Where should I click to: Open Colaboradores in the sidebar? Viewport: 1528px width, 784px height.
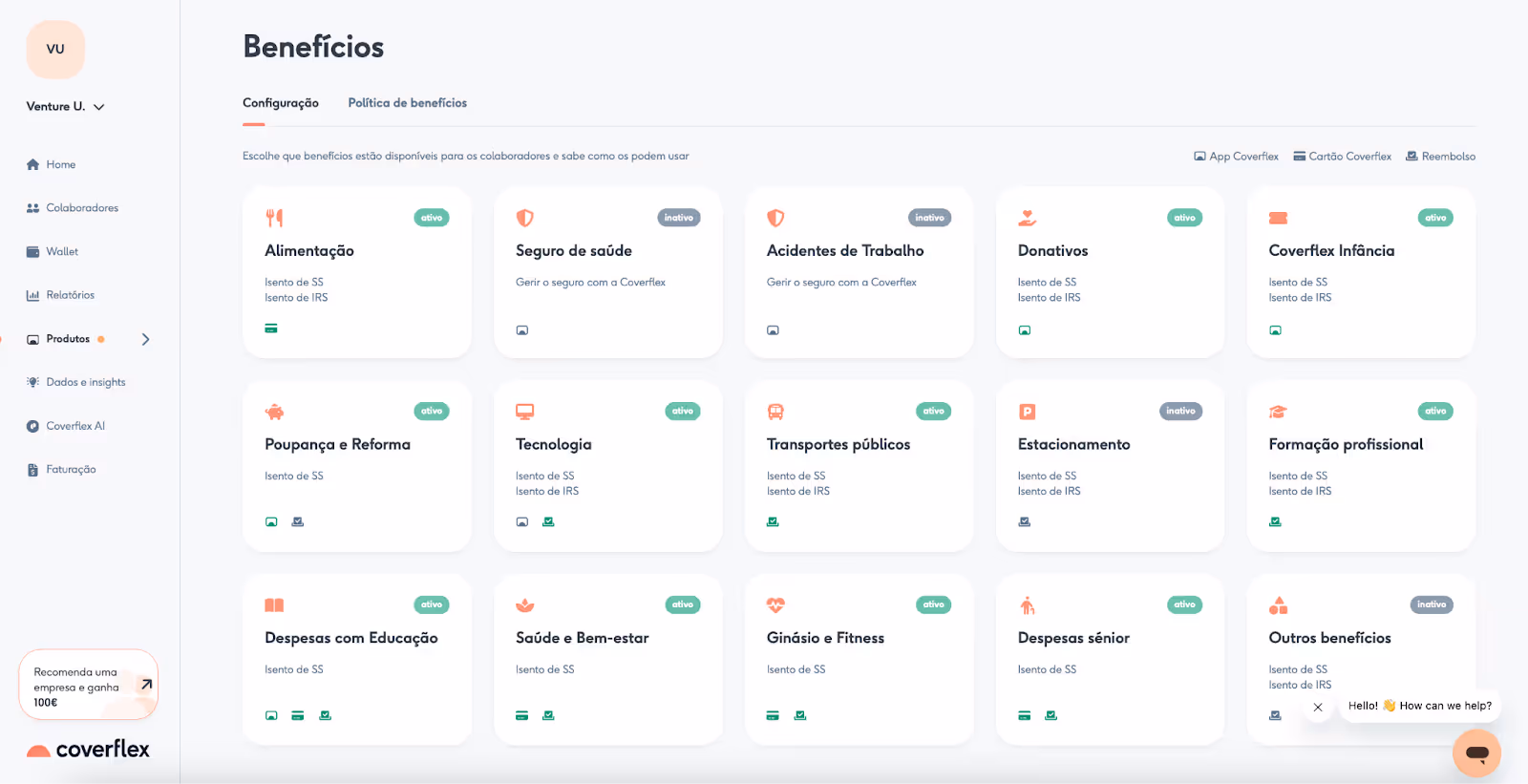(73, 208)
